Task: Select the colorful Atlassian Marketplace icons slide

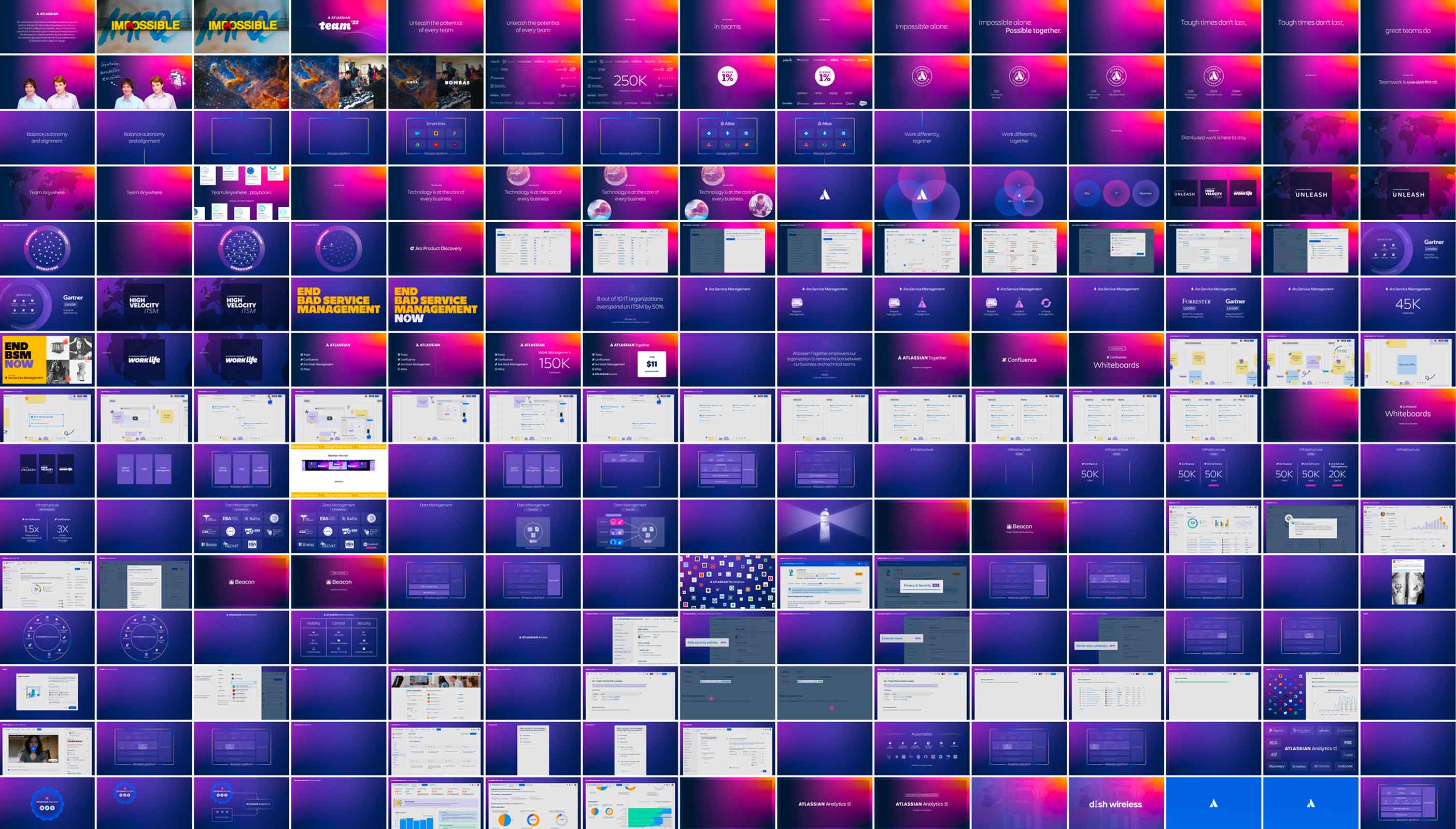Action: click(x=727, y=581)
